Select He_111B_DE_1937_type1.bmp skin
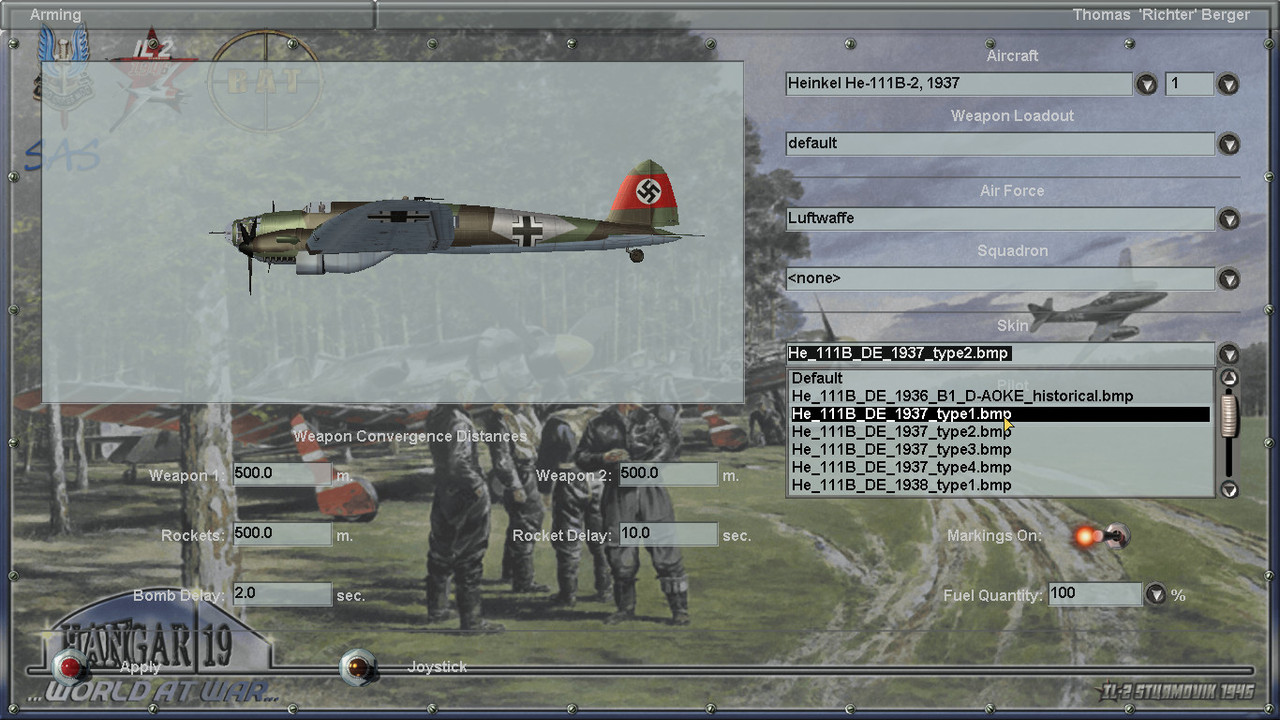Image resolution: width=1280 pixels, height=720 pixels. [x=1000, y=414]
